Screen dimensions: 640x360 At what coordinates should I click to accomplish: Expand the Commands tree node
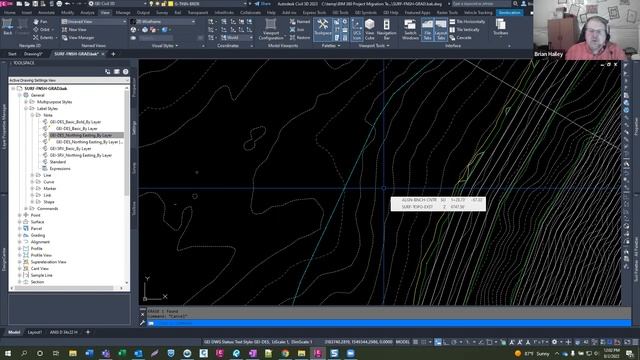(x=26, y=209)
